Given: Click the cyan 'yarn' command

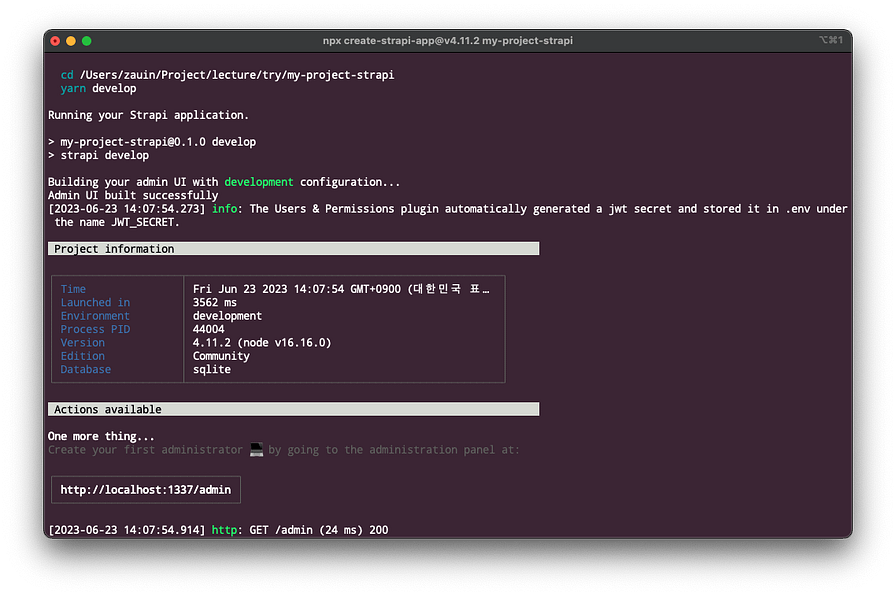Looking at the screenshot, I should 73,89.
